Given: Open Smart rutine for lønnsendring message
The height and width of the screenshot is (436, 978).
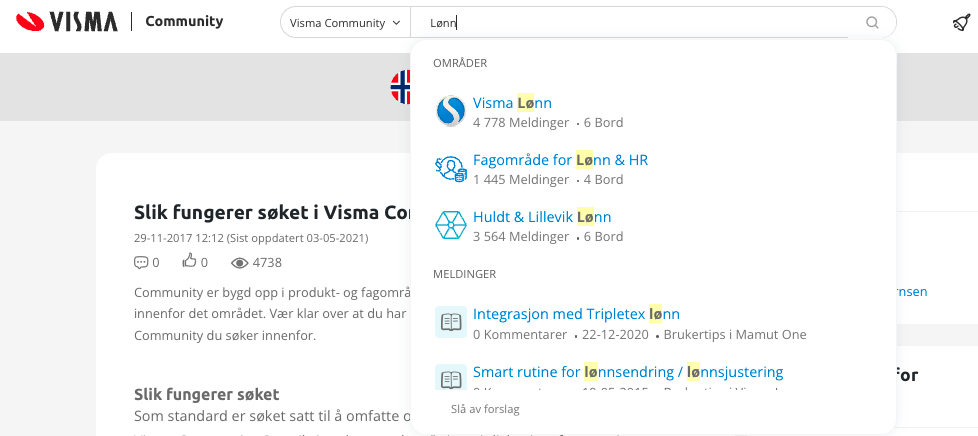Looking at the screenshot, I should (x=628, y=372).
